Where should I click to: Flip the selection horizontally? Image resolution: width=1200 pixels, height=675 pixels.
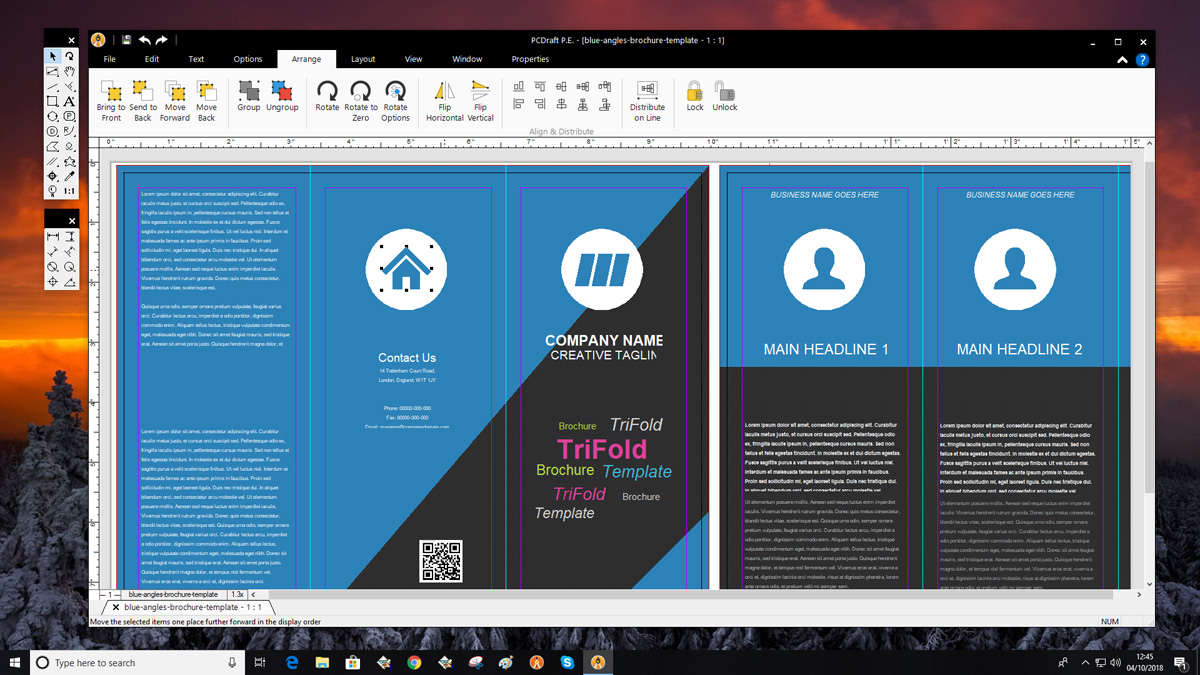pos(444,92)
